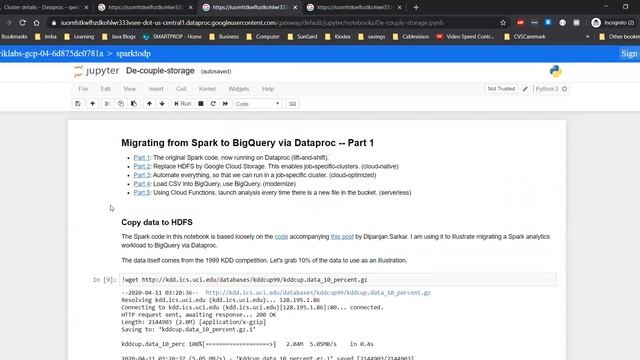Open the 'code' hyperlink in description

[281, 237]
